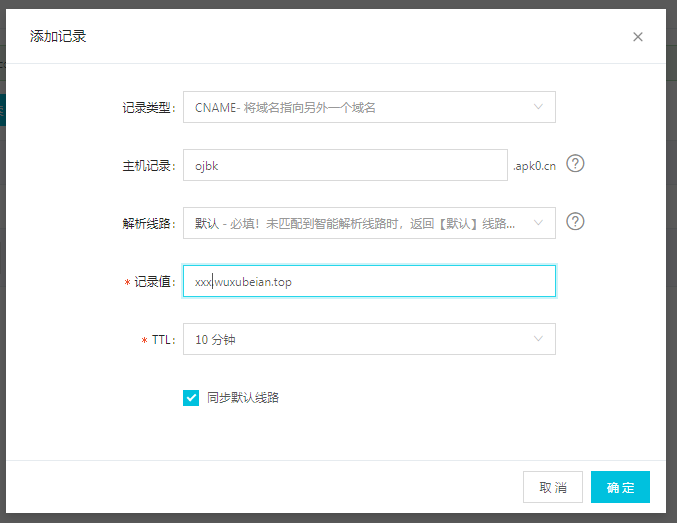Click the 解析线路 field label

click(x=142, y=223)
